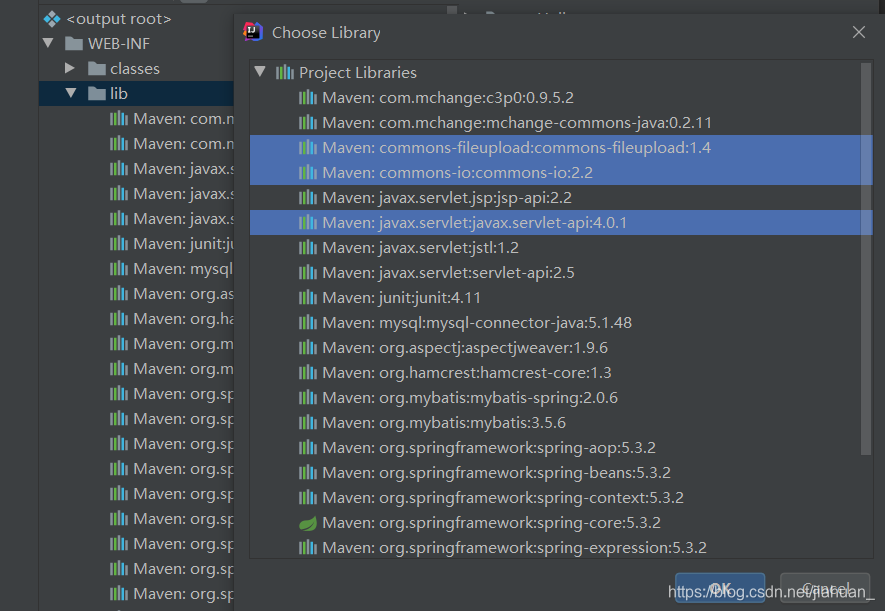The height and width of the screenshot is (611, 885).
Task: Click library icon of servlet-api:2.5
Action: tap(308, 272)
